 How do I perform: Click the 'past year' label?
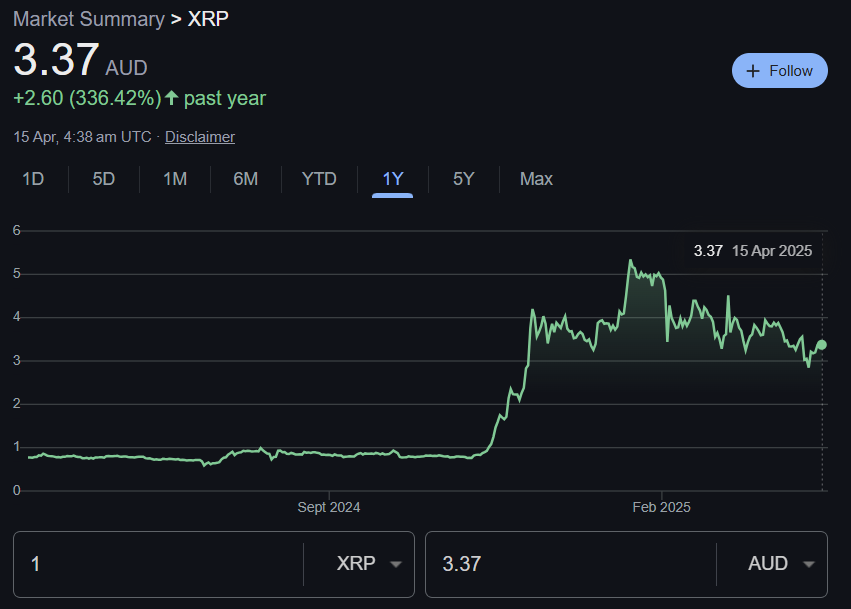[x=225, y=98]
